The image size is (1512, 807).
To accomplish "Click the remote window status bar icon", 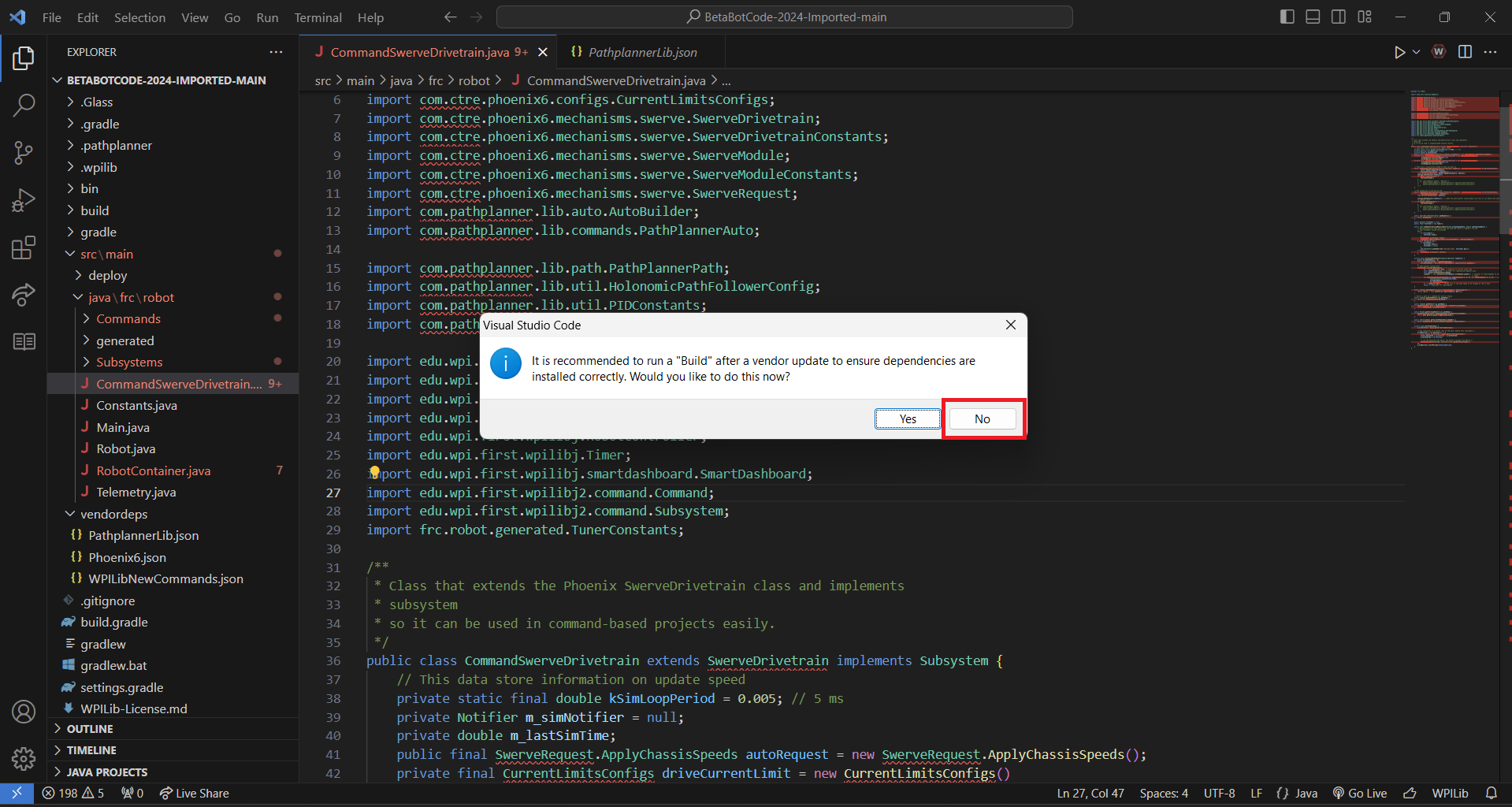I will [x=17, y=793].
